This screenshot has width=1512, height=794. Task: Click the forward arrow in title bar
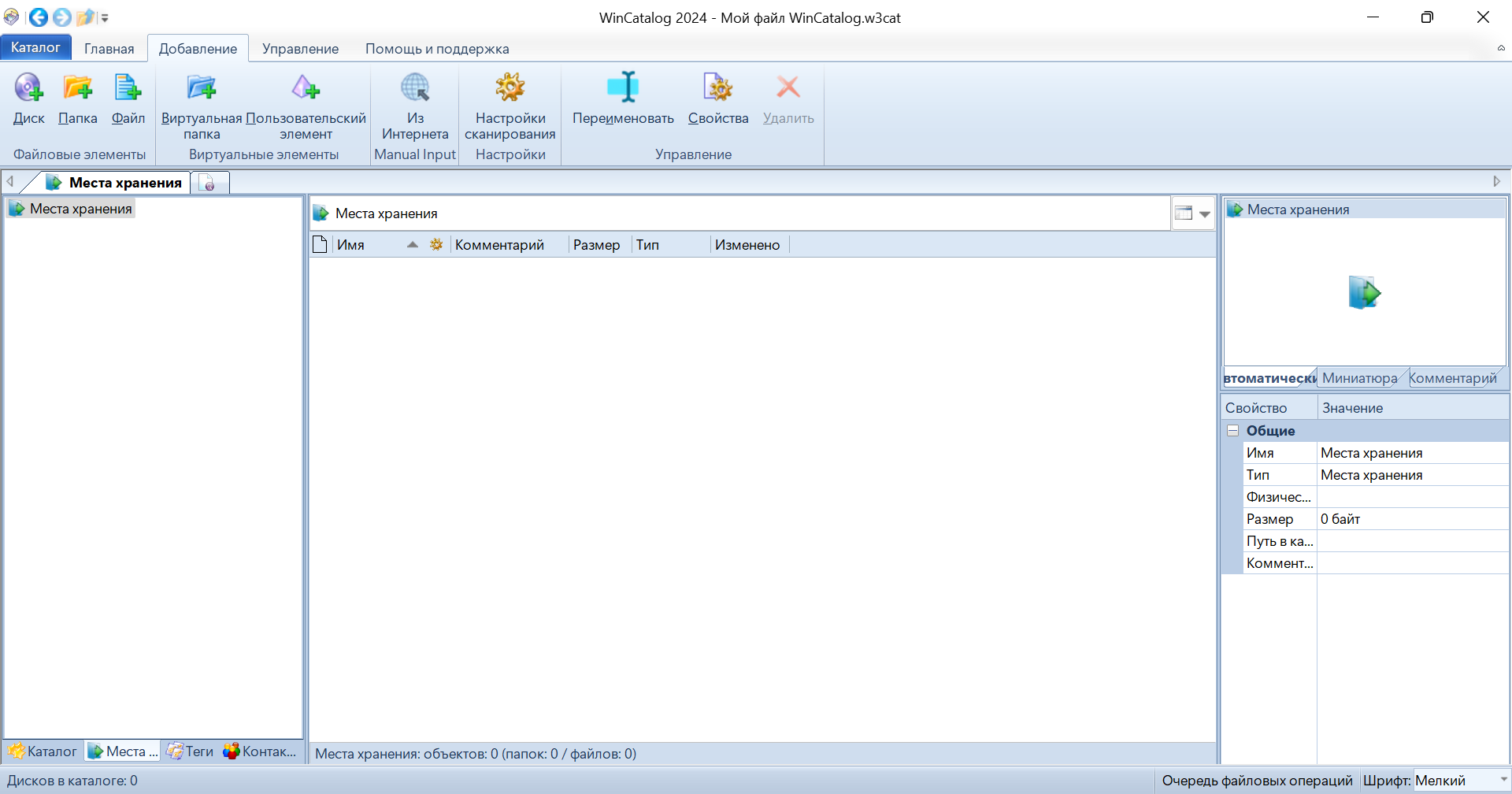click(62, 17)
